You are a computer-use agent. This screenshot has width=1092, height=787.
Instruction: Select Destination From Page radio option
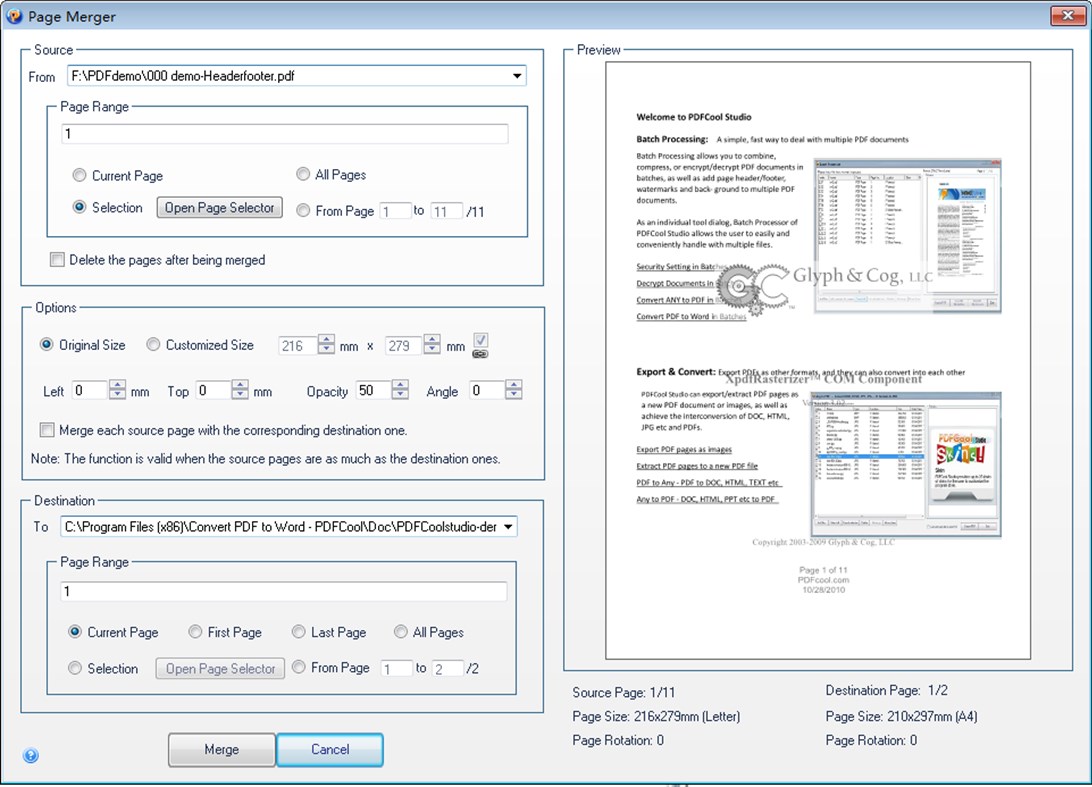click(299, 667)
